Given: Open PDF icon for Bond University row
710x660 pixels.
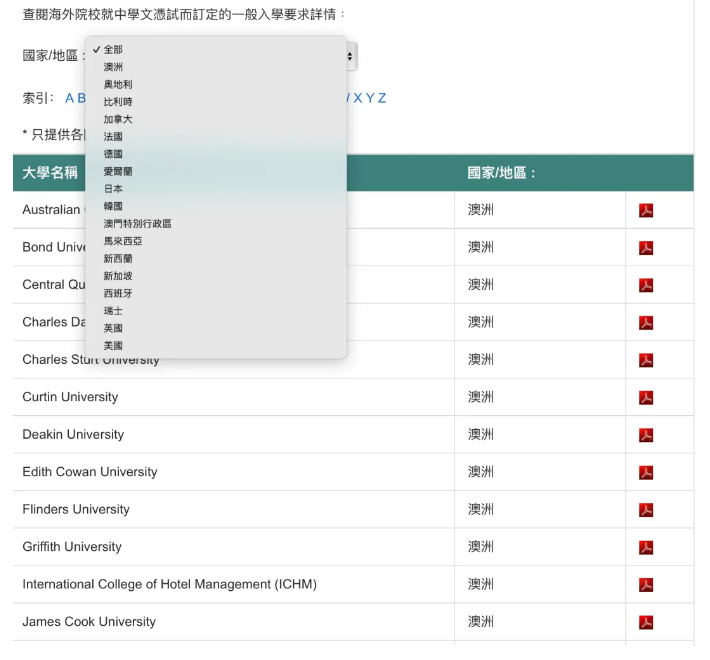Looking at the screenshot, I should point(646,248).
